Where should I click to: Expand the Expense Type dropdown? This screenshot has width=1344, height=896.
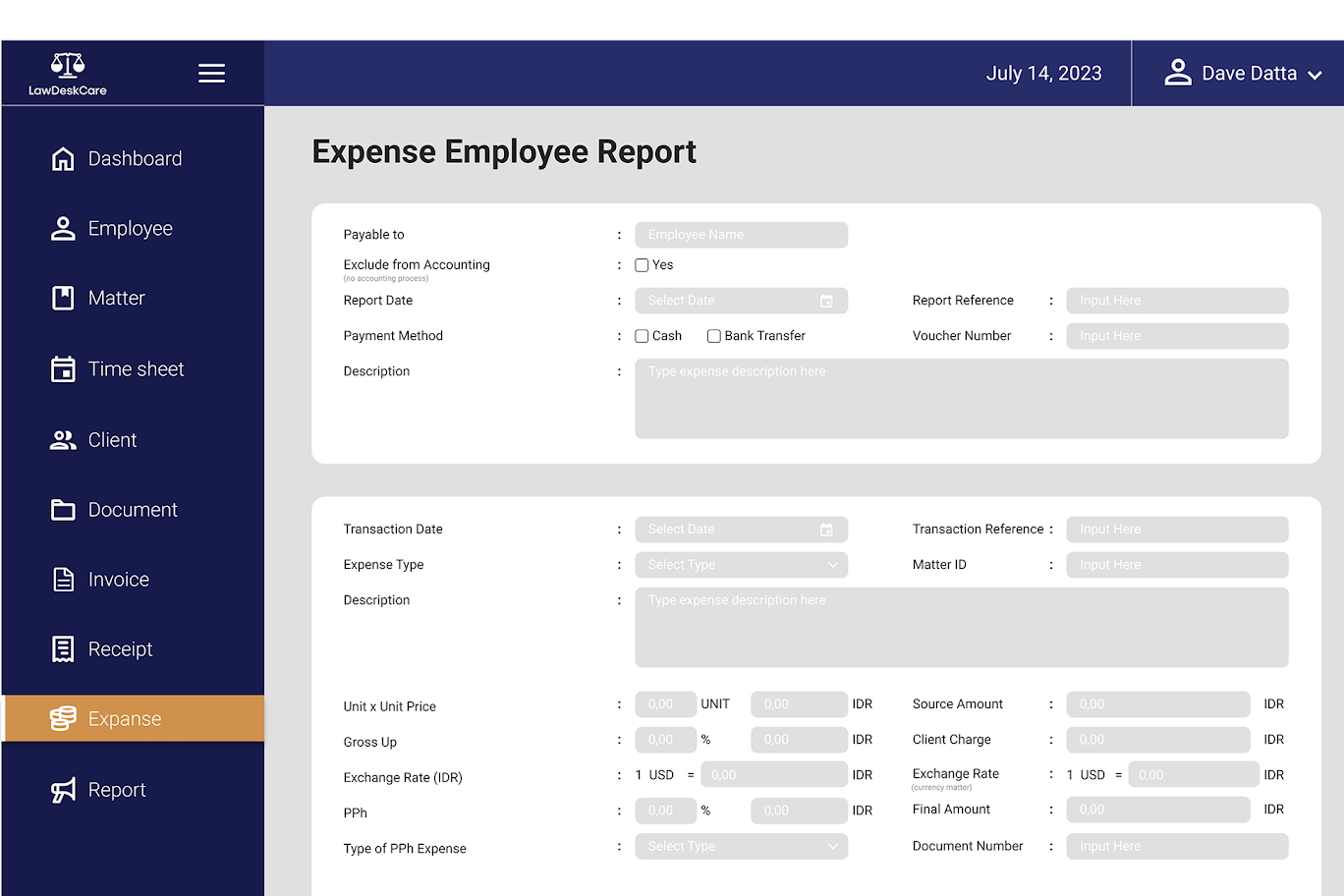point(741,565)
